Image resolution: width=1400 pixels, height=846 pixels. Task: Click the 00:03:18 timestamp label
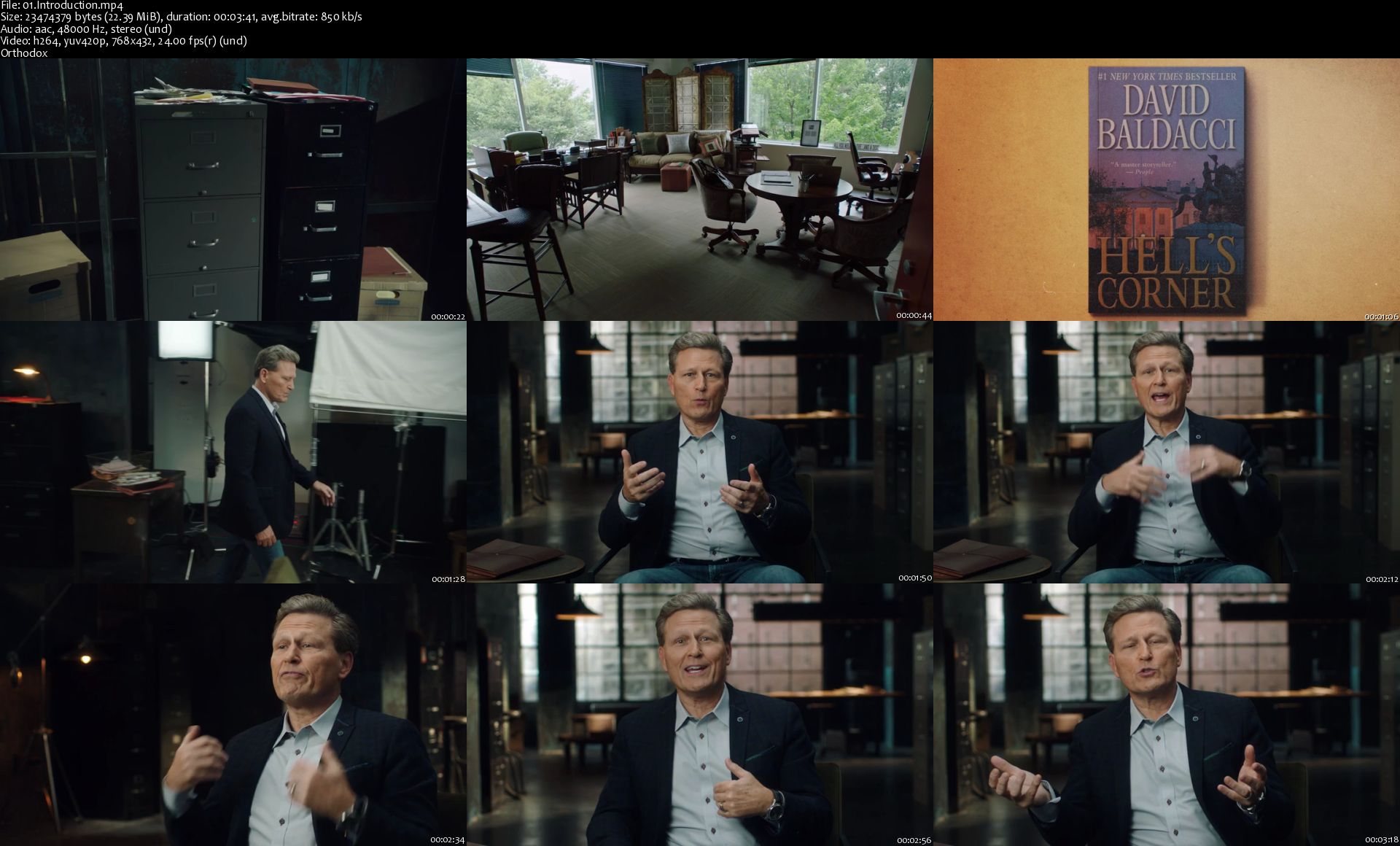[x=1381, y=841]
